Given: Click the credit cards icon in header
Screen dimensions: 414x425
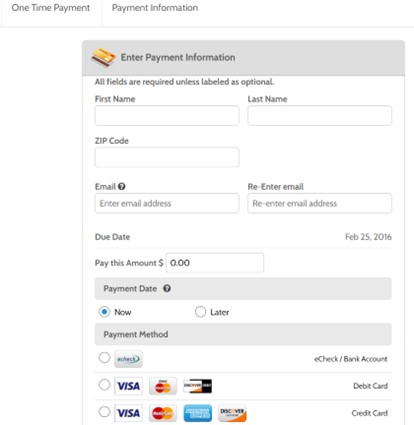Looking at the screenshot, I should [104, 57].
